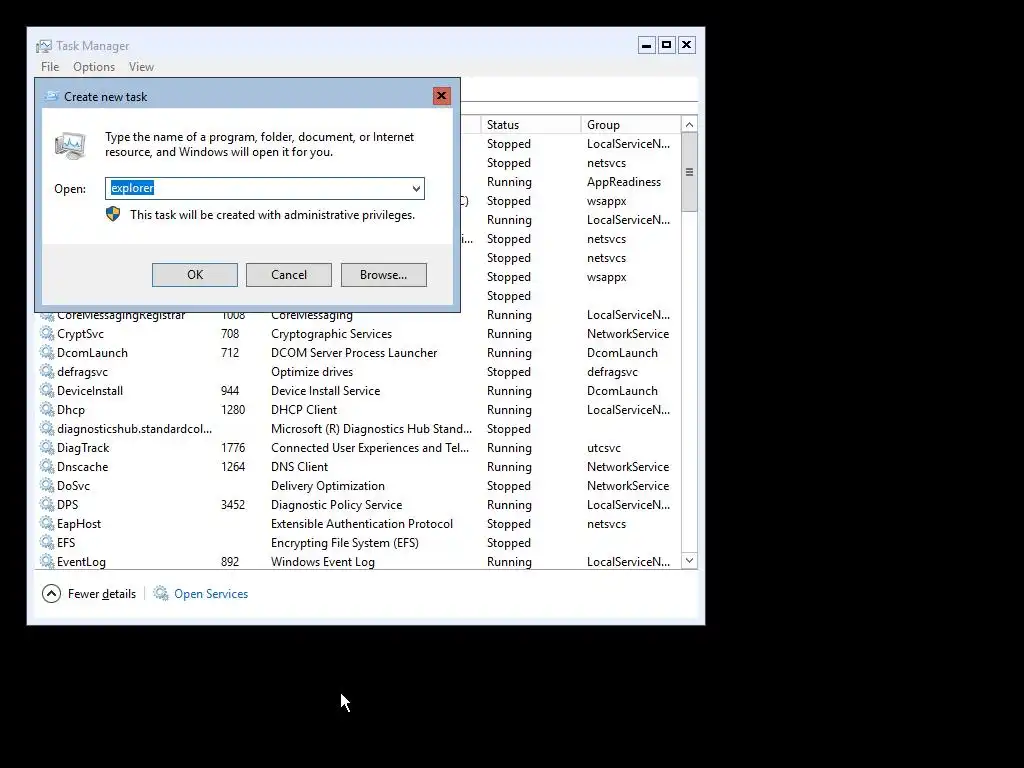1024x768 pixels.
Task: Click the DHCP Client description
Action: [304, 409]
